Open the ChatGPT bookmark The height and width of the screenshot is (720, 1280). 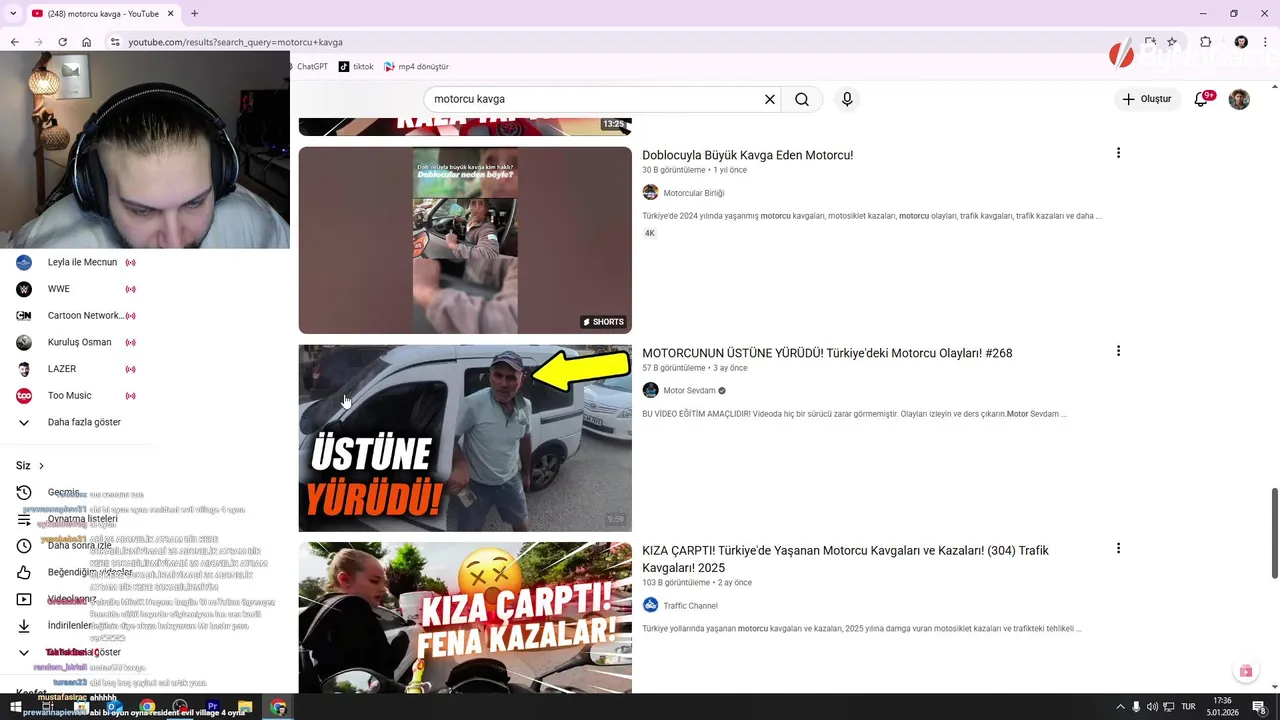coord(310,66)
